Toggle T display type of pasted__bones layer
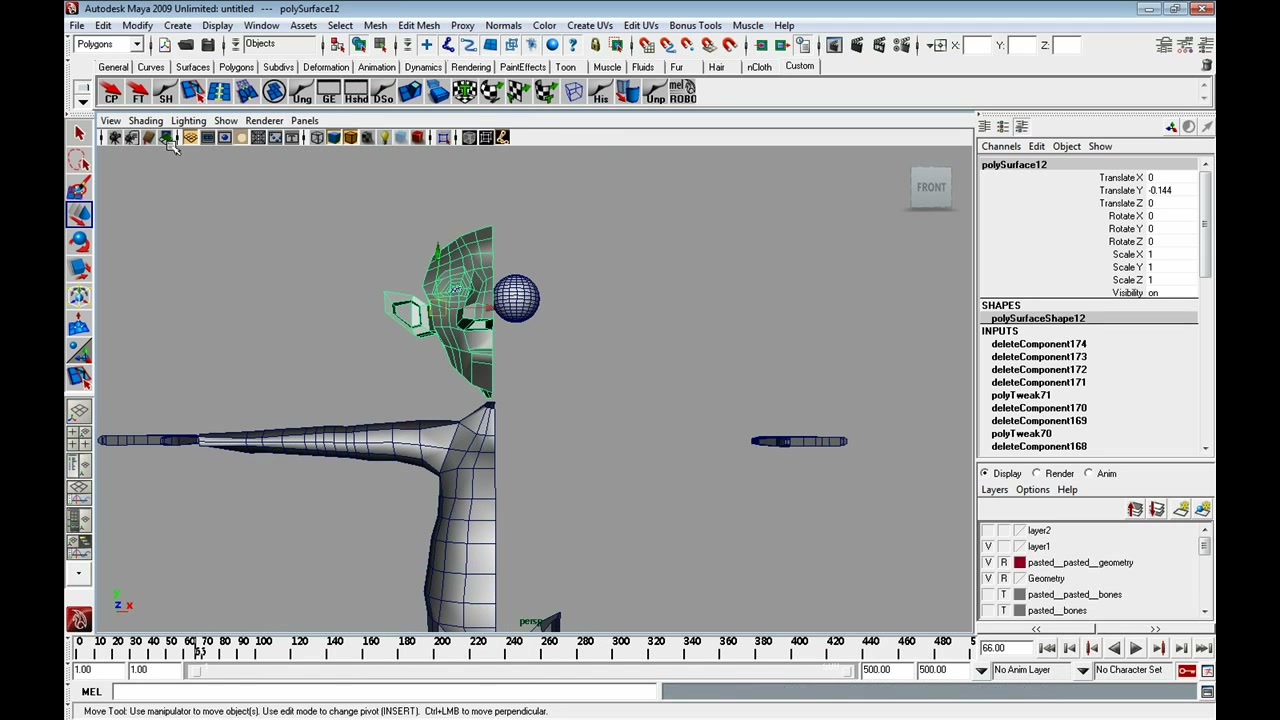 click(x=1004, y=611)
